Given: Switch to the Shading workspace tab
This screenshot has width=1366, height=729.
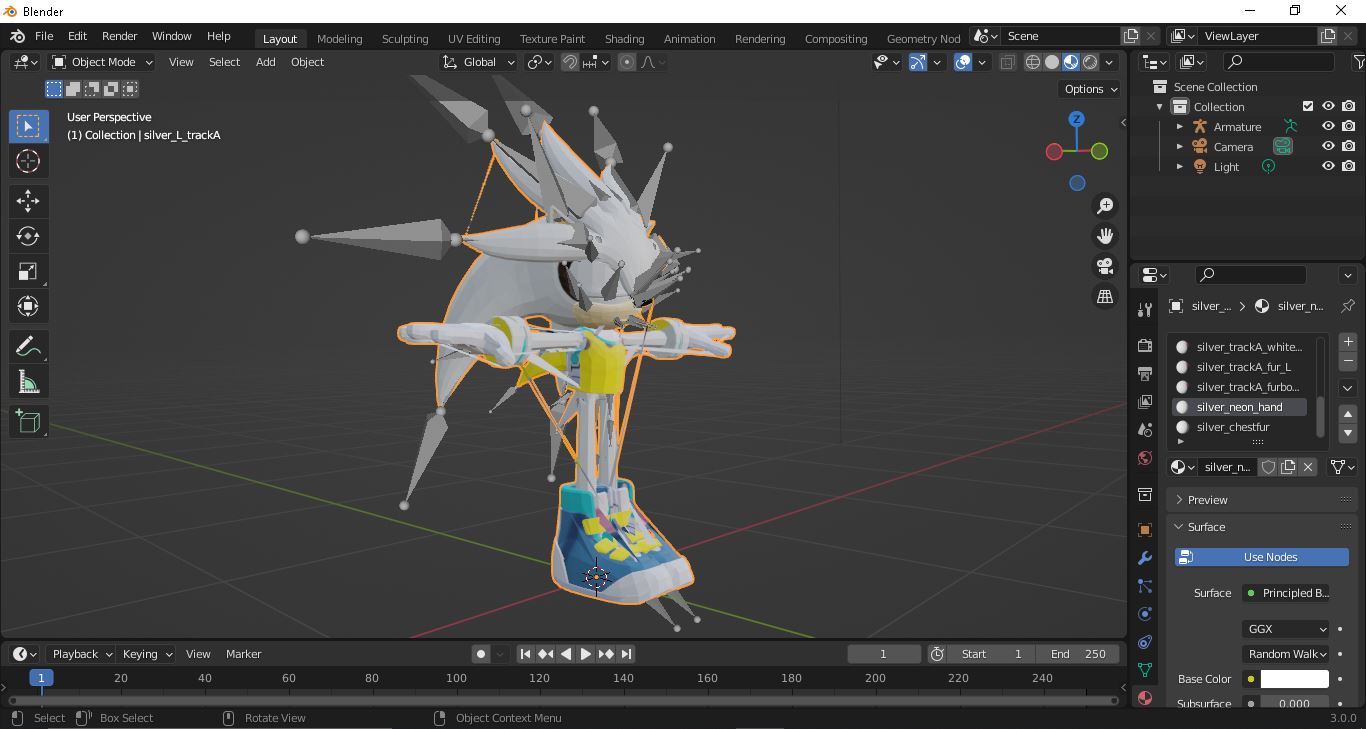Looking at the screenshot, I should point(624,39).
